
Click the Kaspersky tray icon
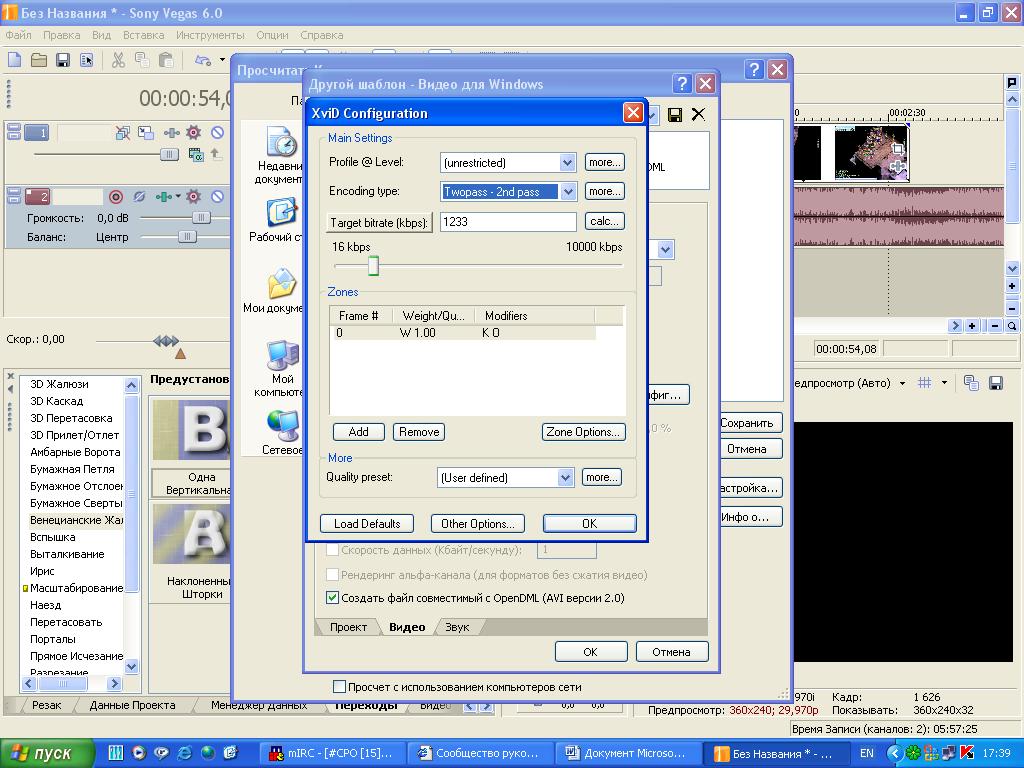tap(967, 753)
